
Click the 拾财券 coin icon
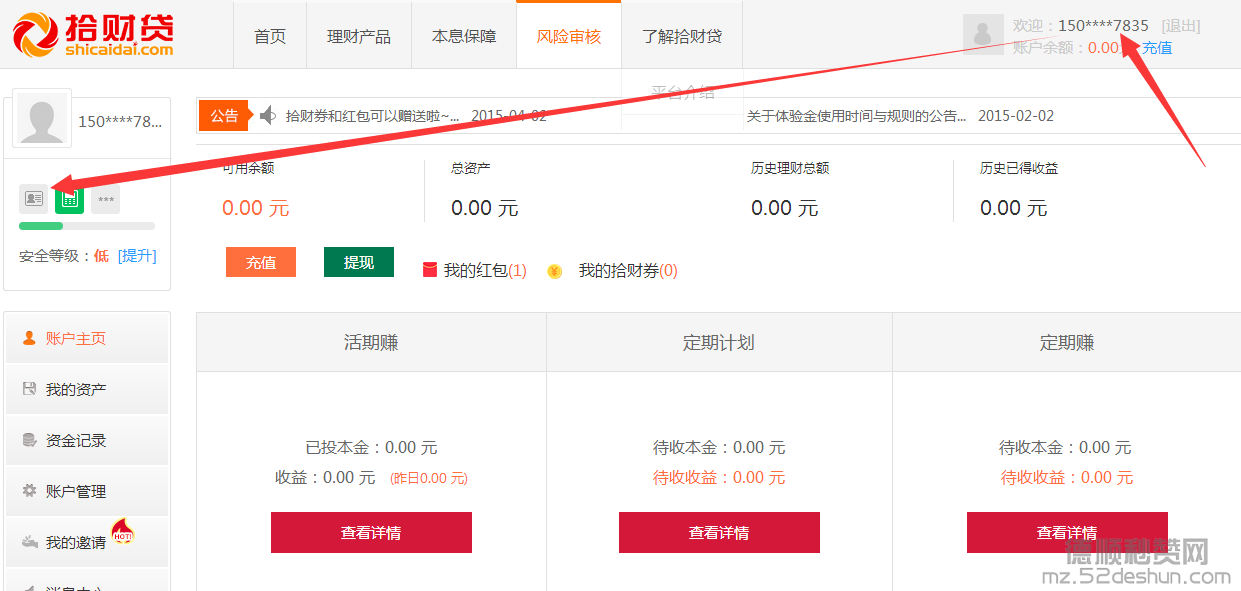point(556,271)
